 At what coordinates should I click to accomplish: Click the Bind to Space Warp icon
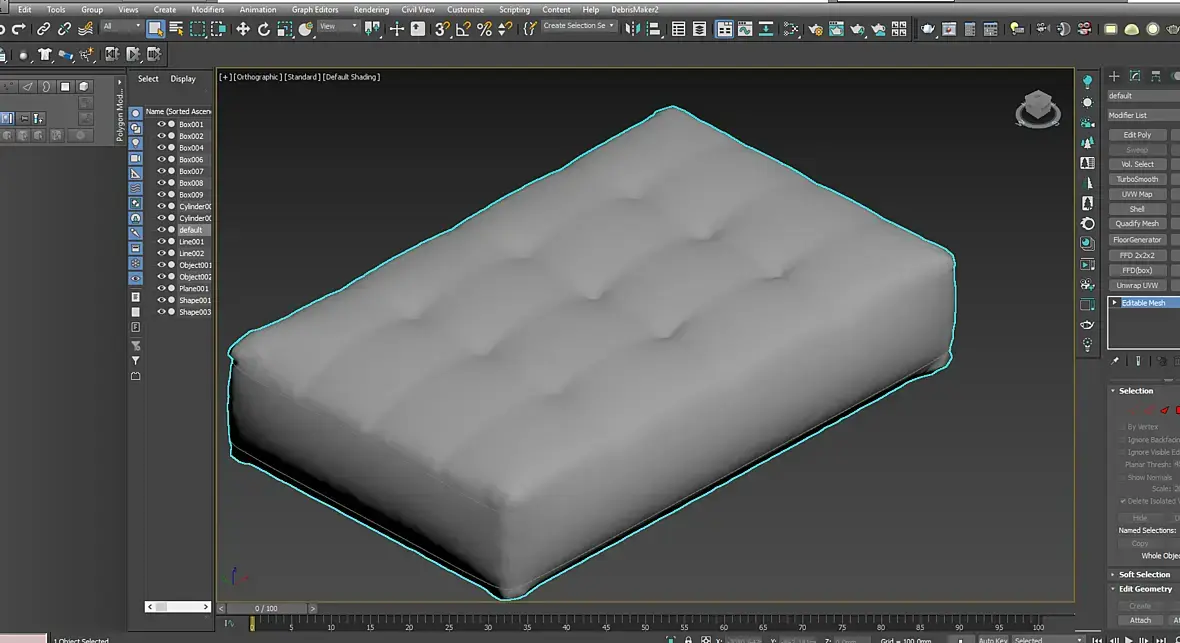(86, 29)
